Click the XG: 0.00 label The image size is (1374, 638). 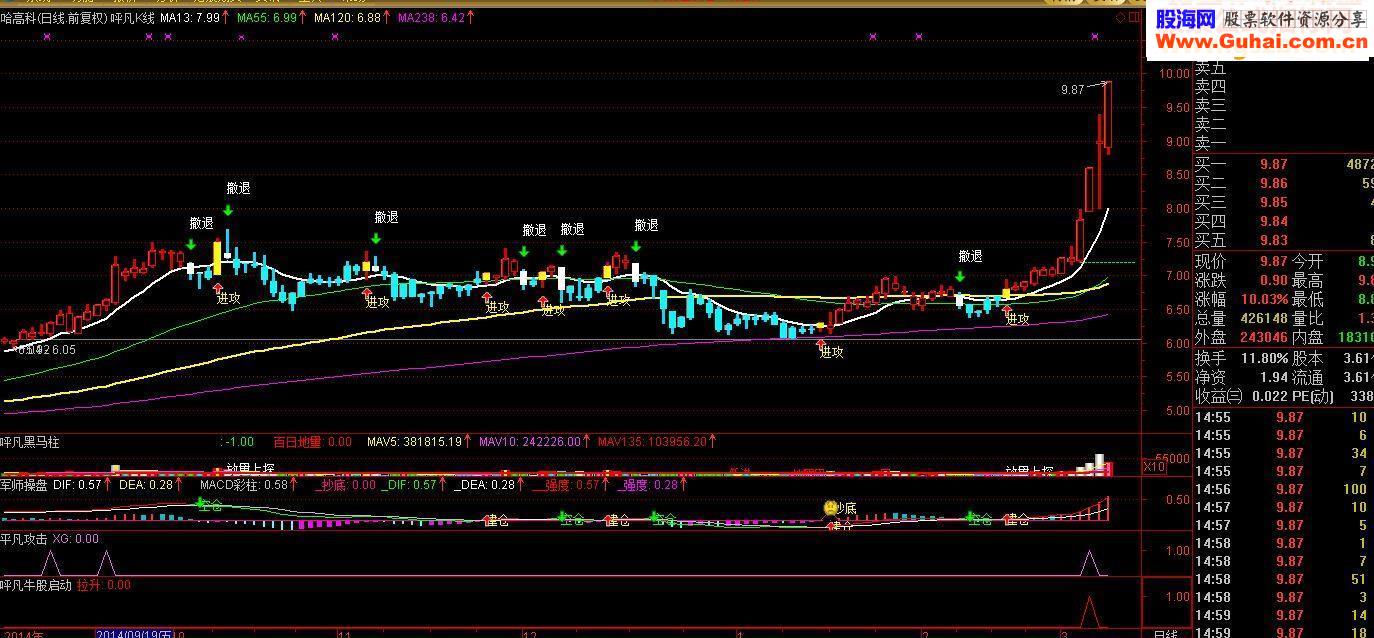coord(76,538)
